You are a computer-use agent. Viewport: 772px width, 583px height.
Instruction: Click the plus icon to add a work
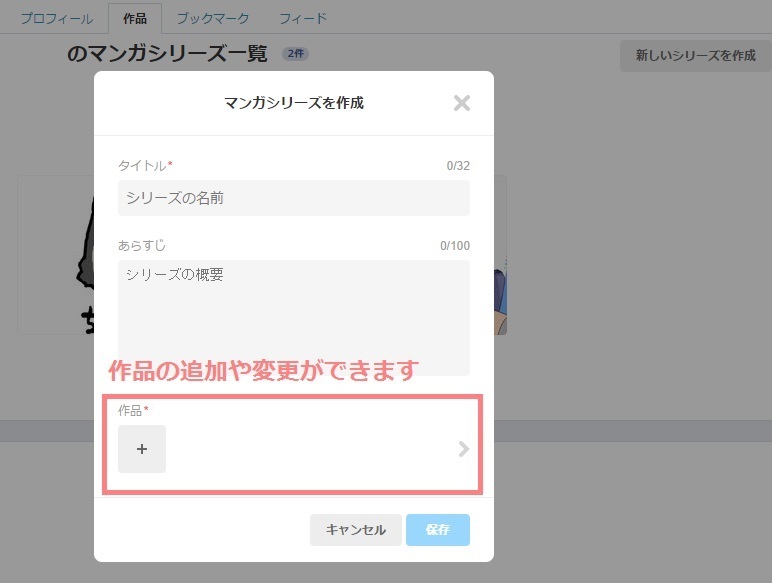pyautogui.click(x=142, y=449)
